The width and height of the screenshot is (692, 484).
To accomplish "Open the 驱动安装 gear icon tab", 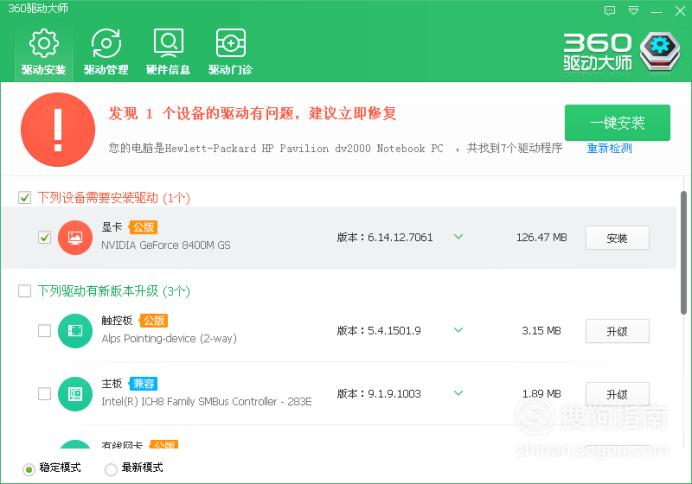I will point(43,52).
